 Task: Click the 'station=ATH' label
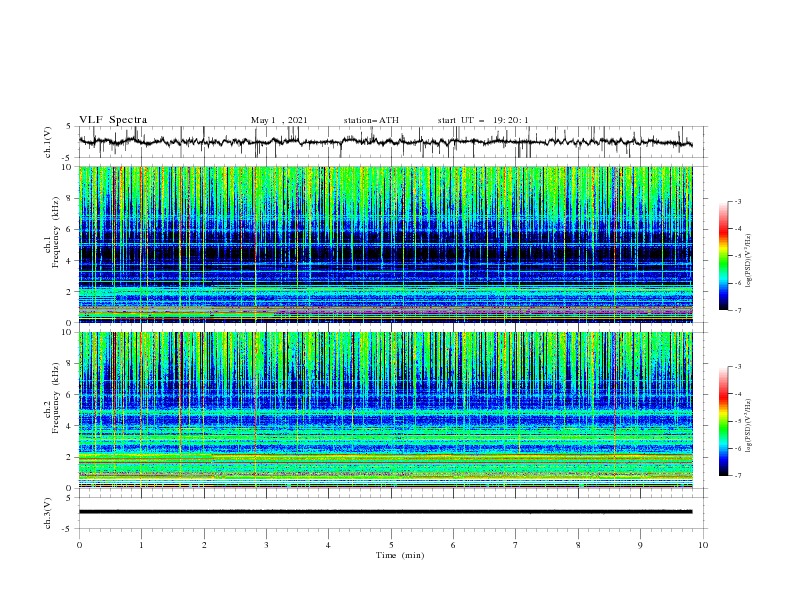point(371,120)
